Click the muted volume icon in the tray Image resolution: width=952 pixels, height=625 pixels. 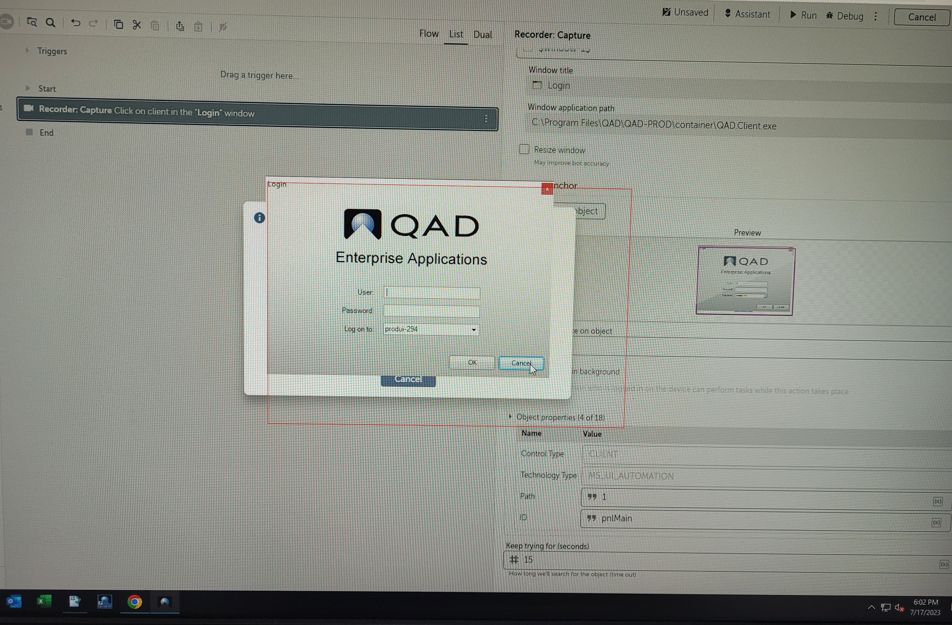pos(899,608)
